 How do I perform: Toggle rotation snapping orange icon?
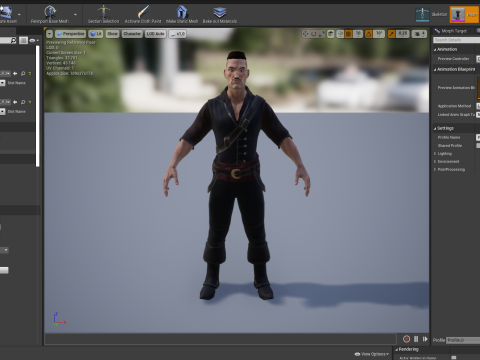(x=369, y=34)
